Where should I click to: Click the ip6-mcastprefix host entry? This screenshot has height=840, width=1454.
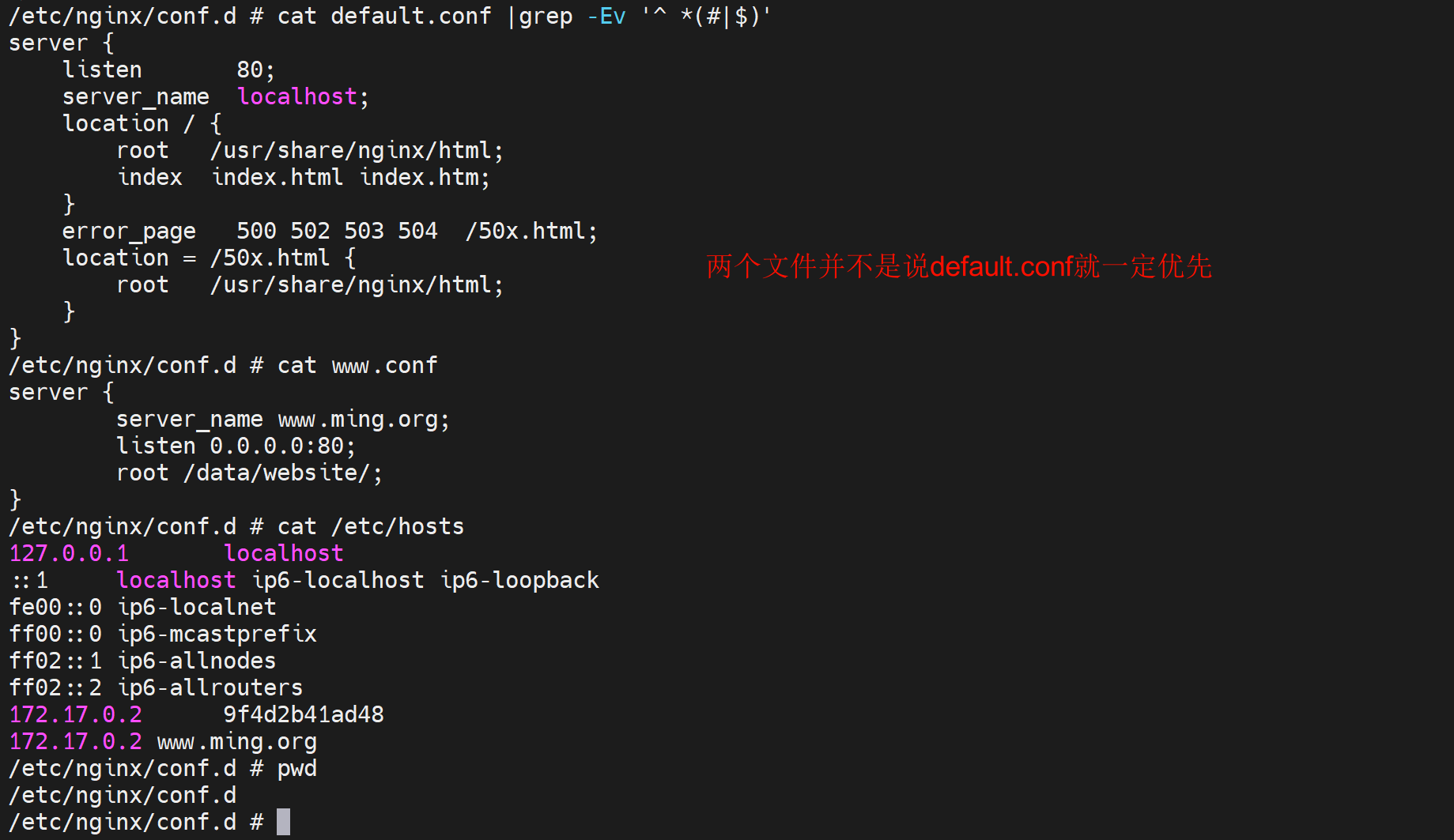coord(217,634)
